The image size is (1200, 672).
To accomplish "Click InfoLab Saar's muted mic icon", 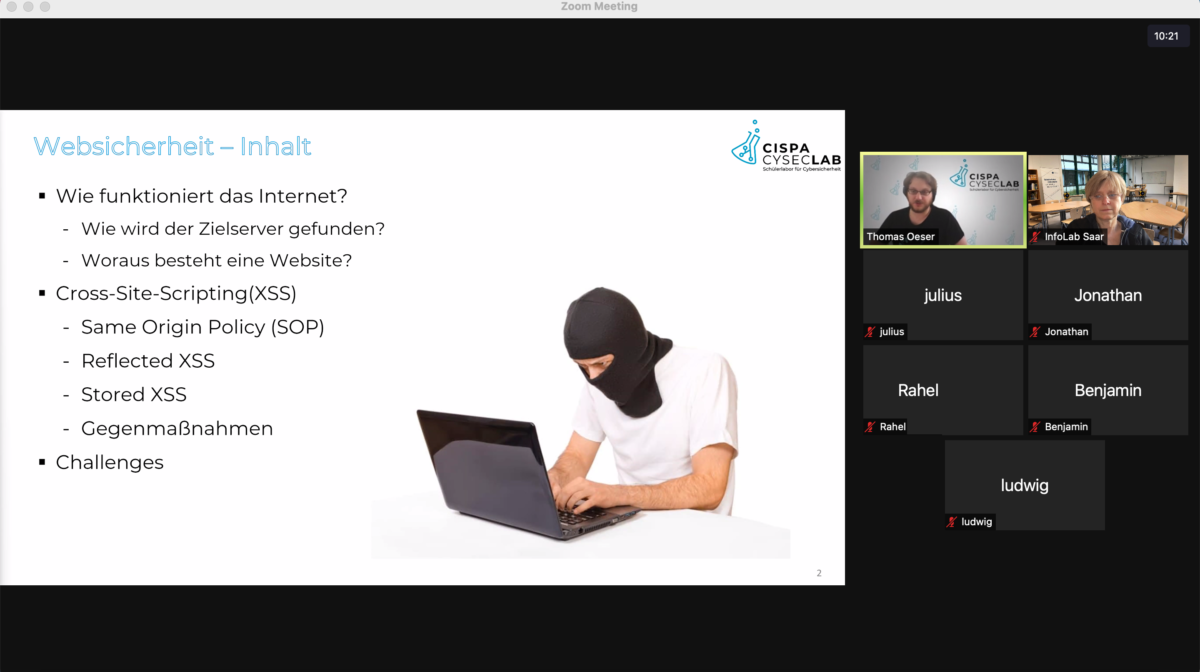I will (x=1036, y=237).
